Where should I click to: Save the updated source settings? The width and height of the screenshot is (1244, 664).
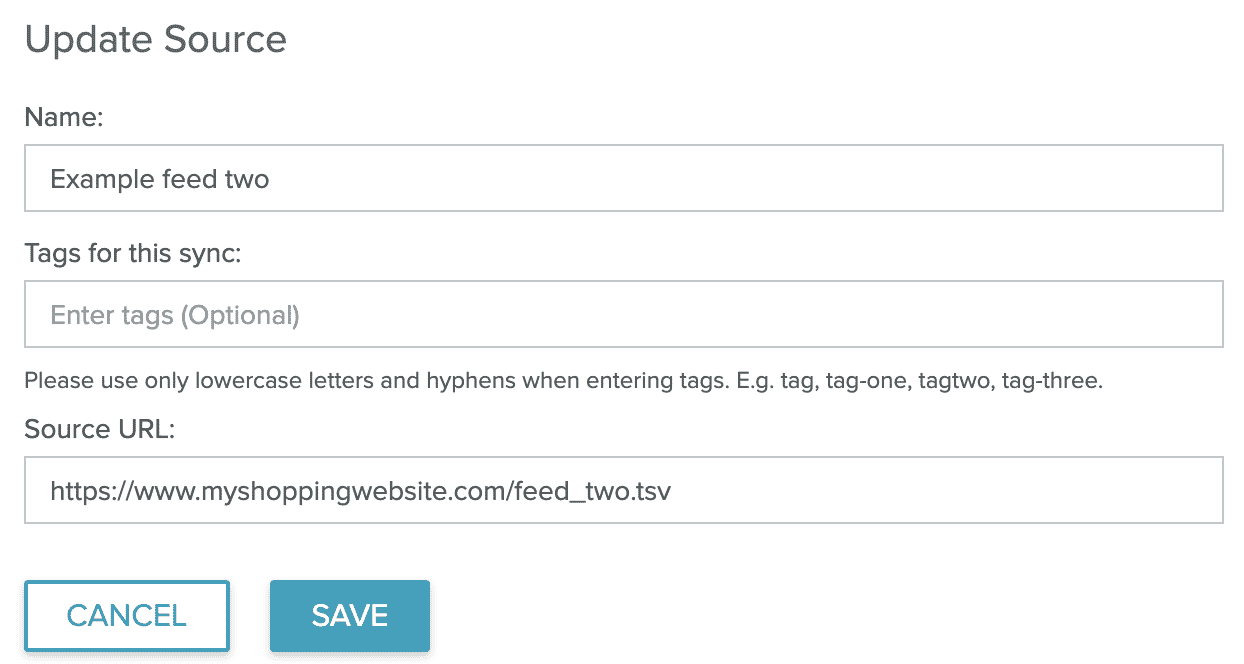tap(349, 616)
